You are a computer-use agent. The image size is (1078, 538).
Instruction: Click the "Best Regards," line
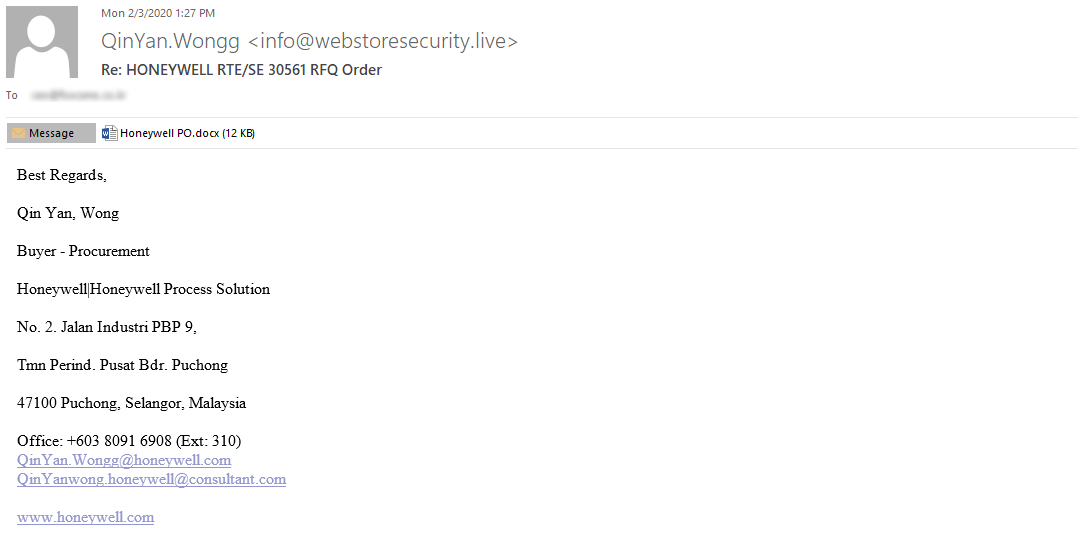(x=61, y=175)
